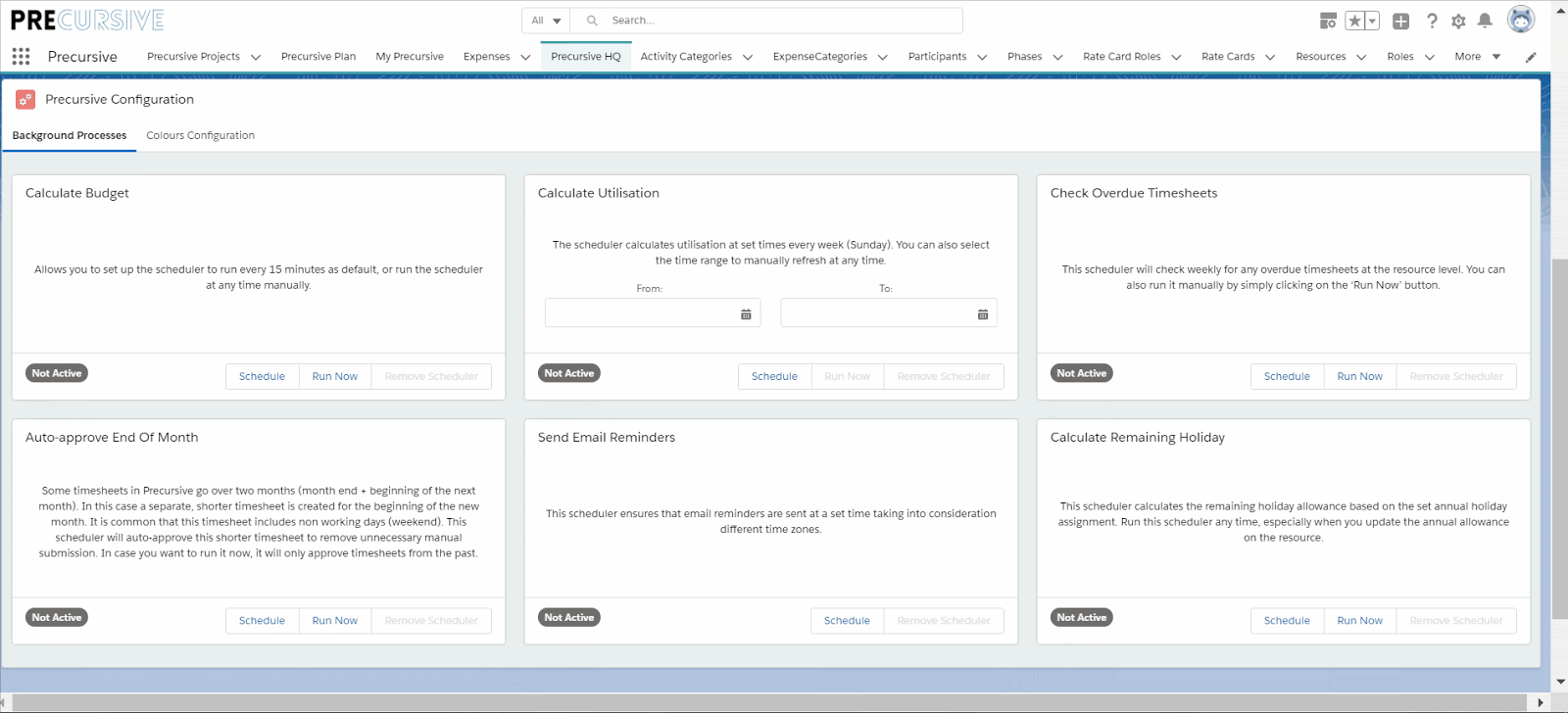Click the Not Active badge on Send Email Reminders
The height and width of the screenshot is (713, 1568).
coord(569,618)
